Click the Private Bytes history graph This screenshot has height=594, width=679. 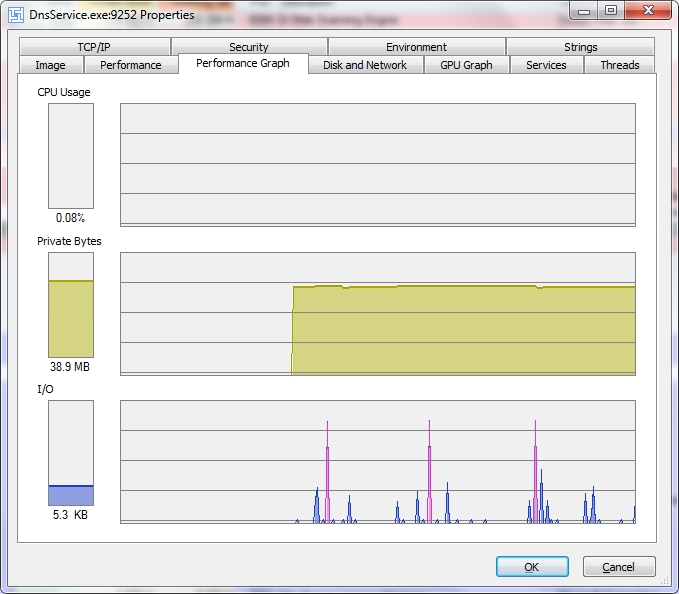pos(378,313)
